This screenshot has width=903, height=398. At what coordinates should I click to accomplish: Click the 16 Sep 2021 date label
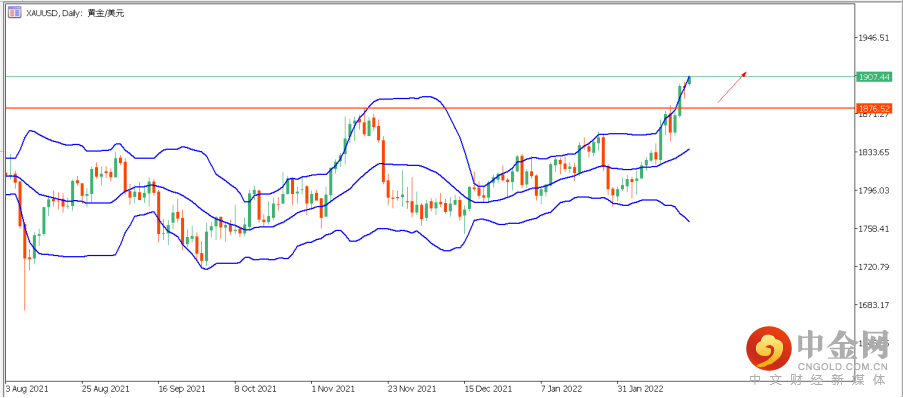(x=181, y=388)
